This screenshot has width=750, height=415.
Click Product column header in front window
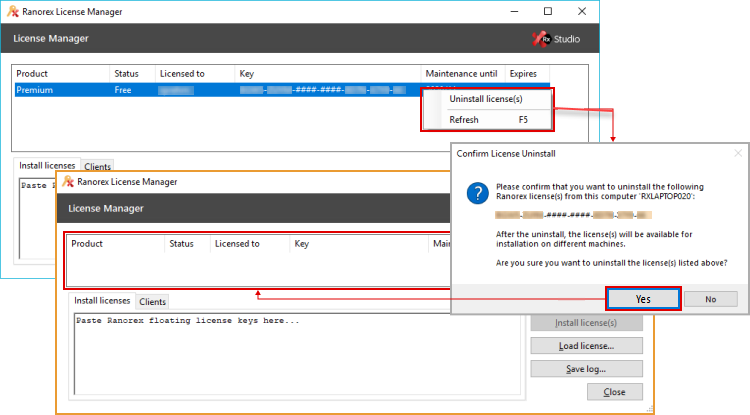pos(116,243)
